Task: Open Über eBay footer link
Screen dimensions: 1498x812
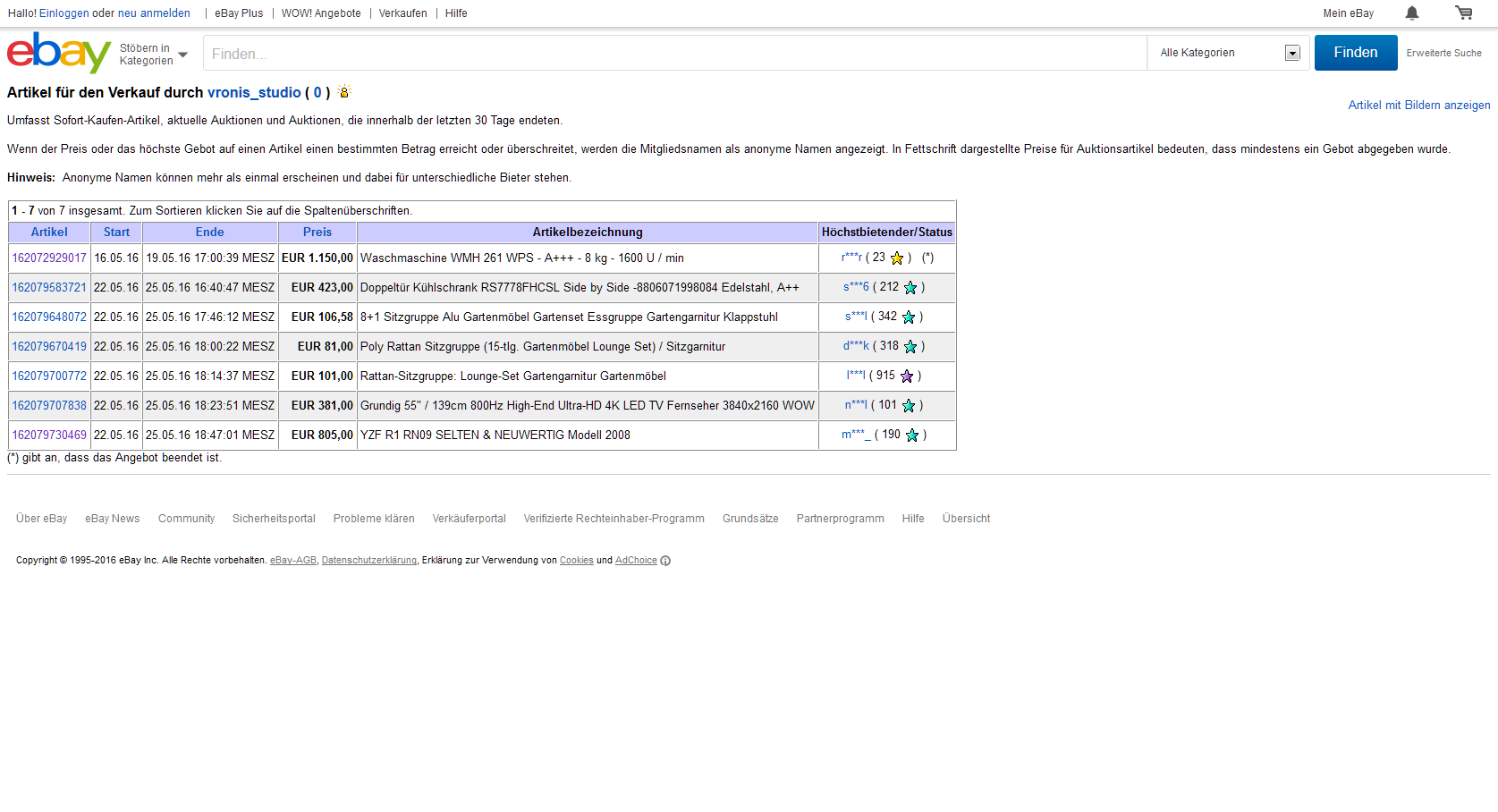Action: click(x=42, y=519)
